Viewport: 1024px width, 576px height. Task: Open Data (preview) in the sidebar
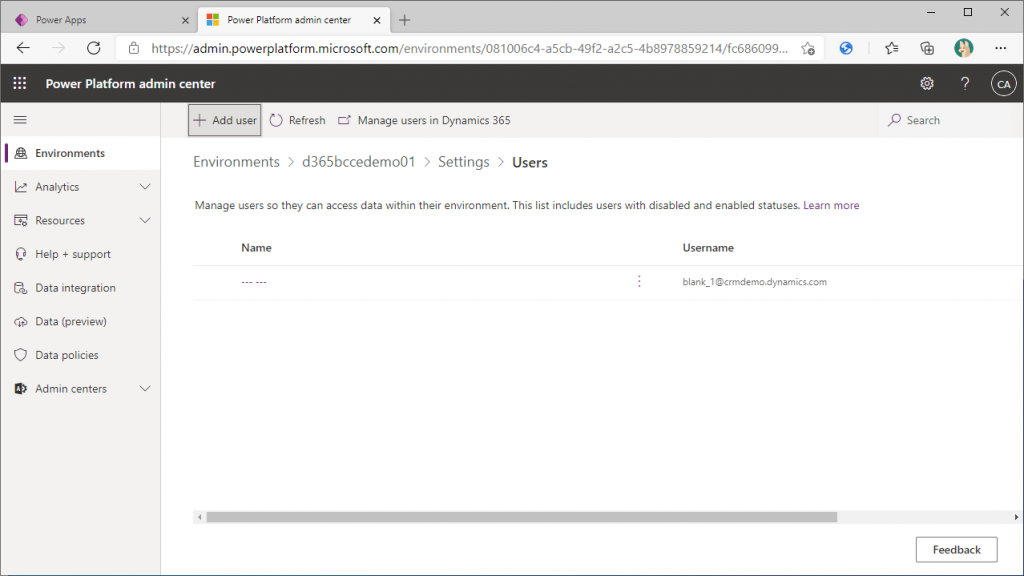pos(80,321)
